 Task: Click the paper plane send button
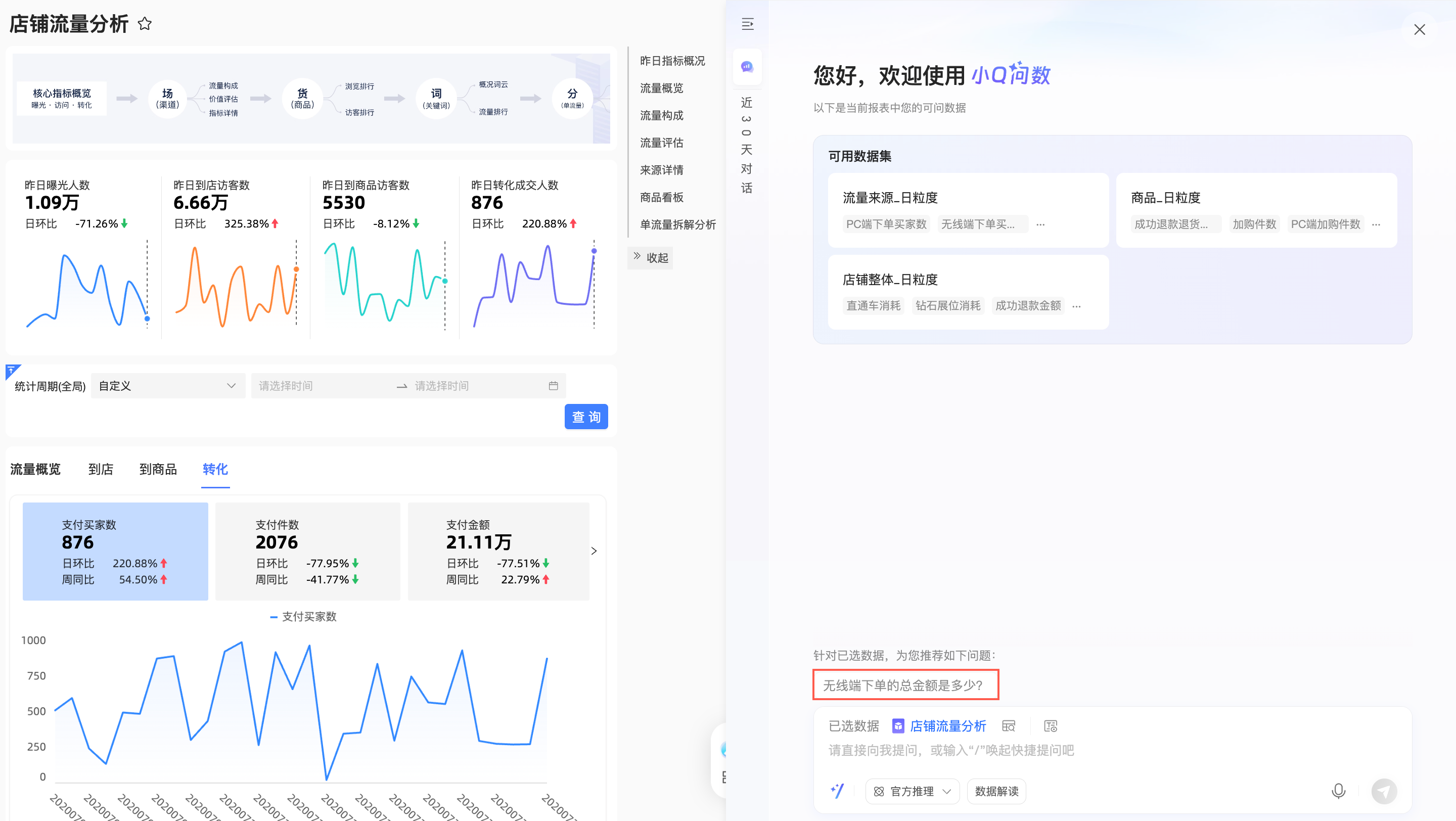[1384, 791]
